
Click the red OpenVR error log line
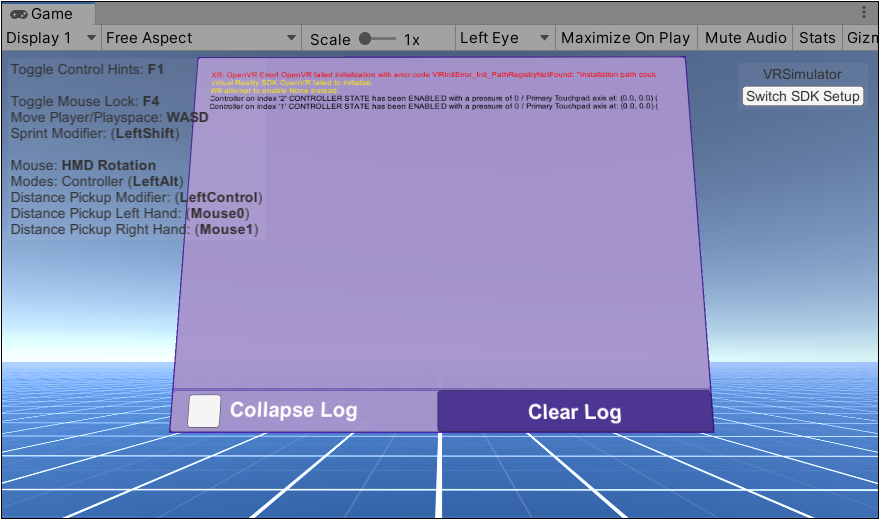tap(433, 75)
